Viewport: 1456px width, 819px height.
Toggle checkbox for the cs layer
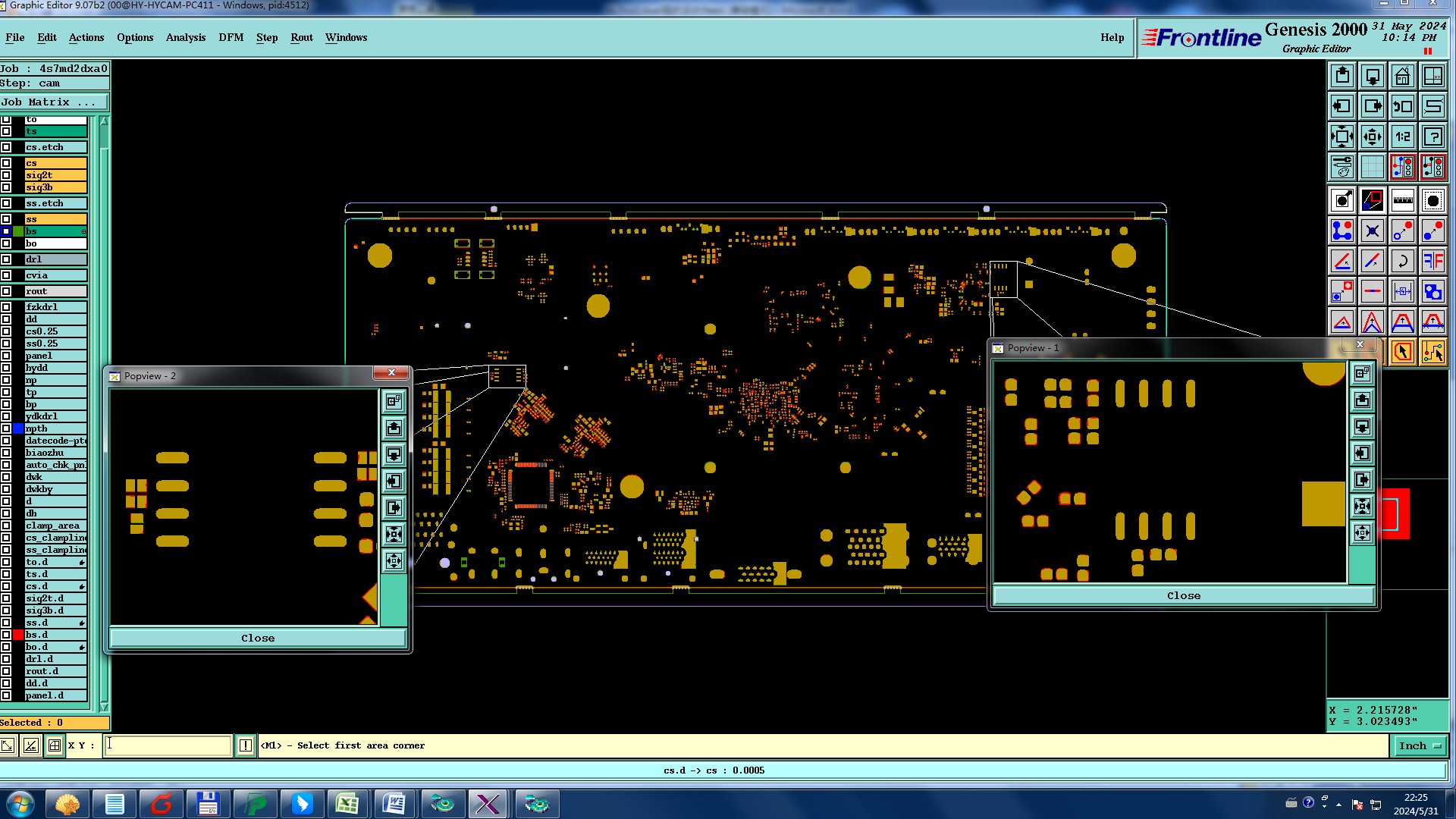(x=6, y=163)
